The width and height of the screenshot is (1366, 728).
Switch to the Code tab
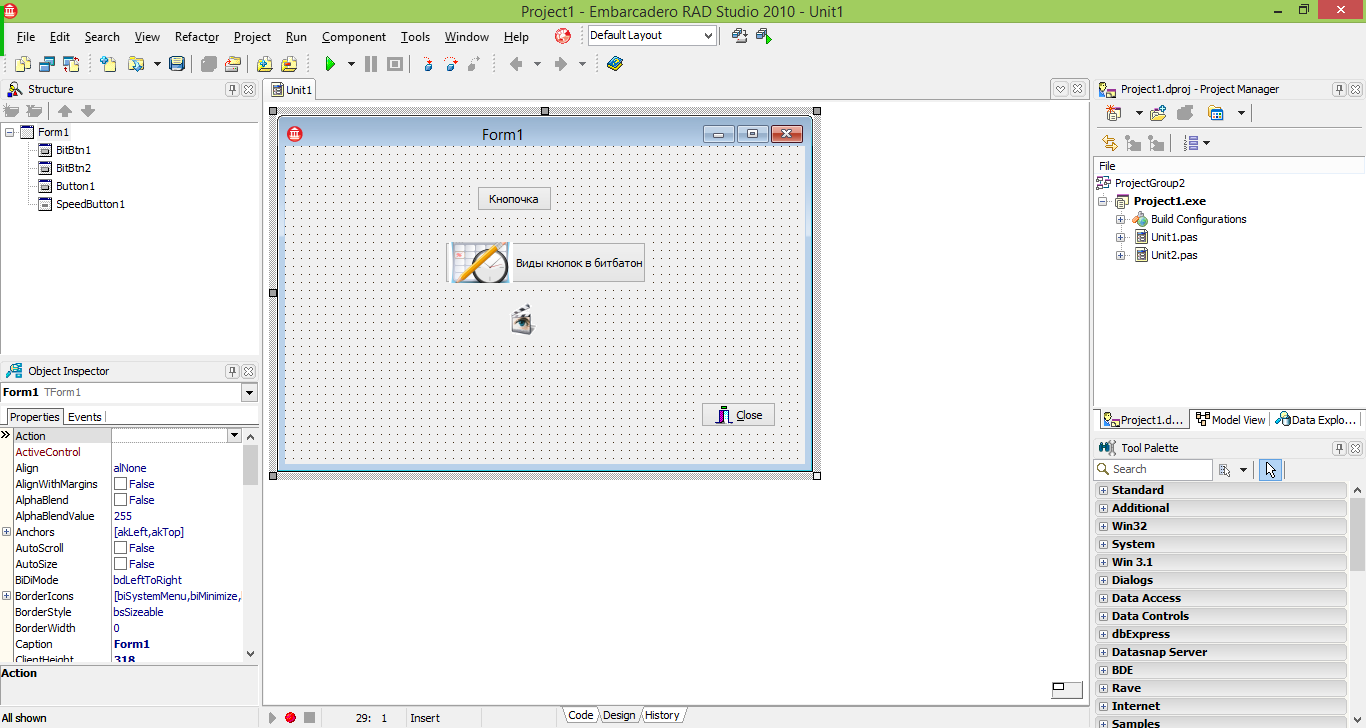580,715
